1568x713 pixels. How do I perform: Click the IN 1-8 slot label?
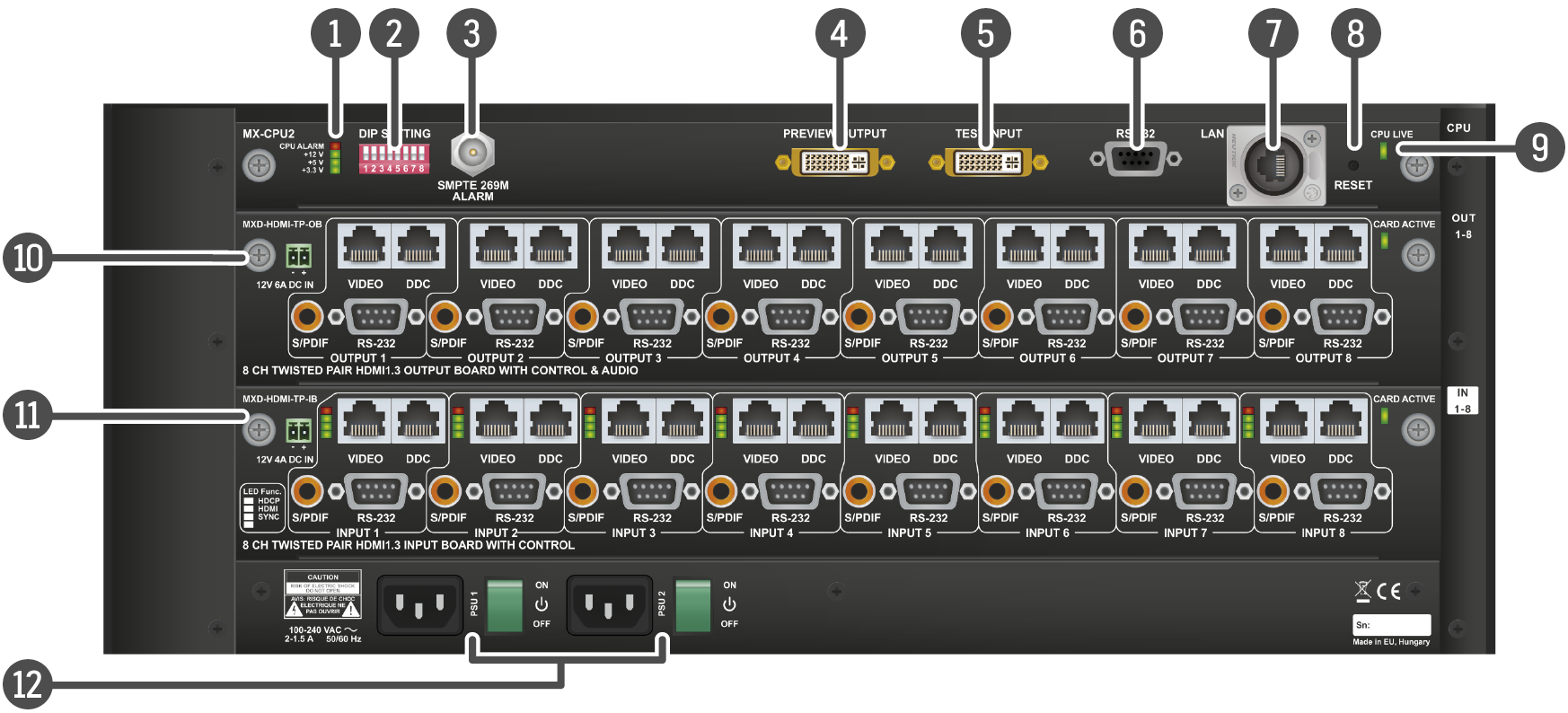pos(1462,401)
